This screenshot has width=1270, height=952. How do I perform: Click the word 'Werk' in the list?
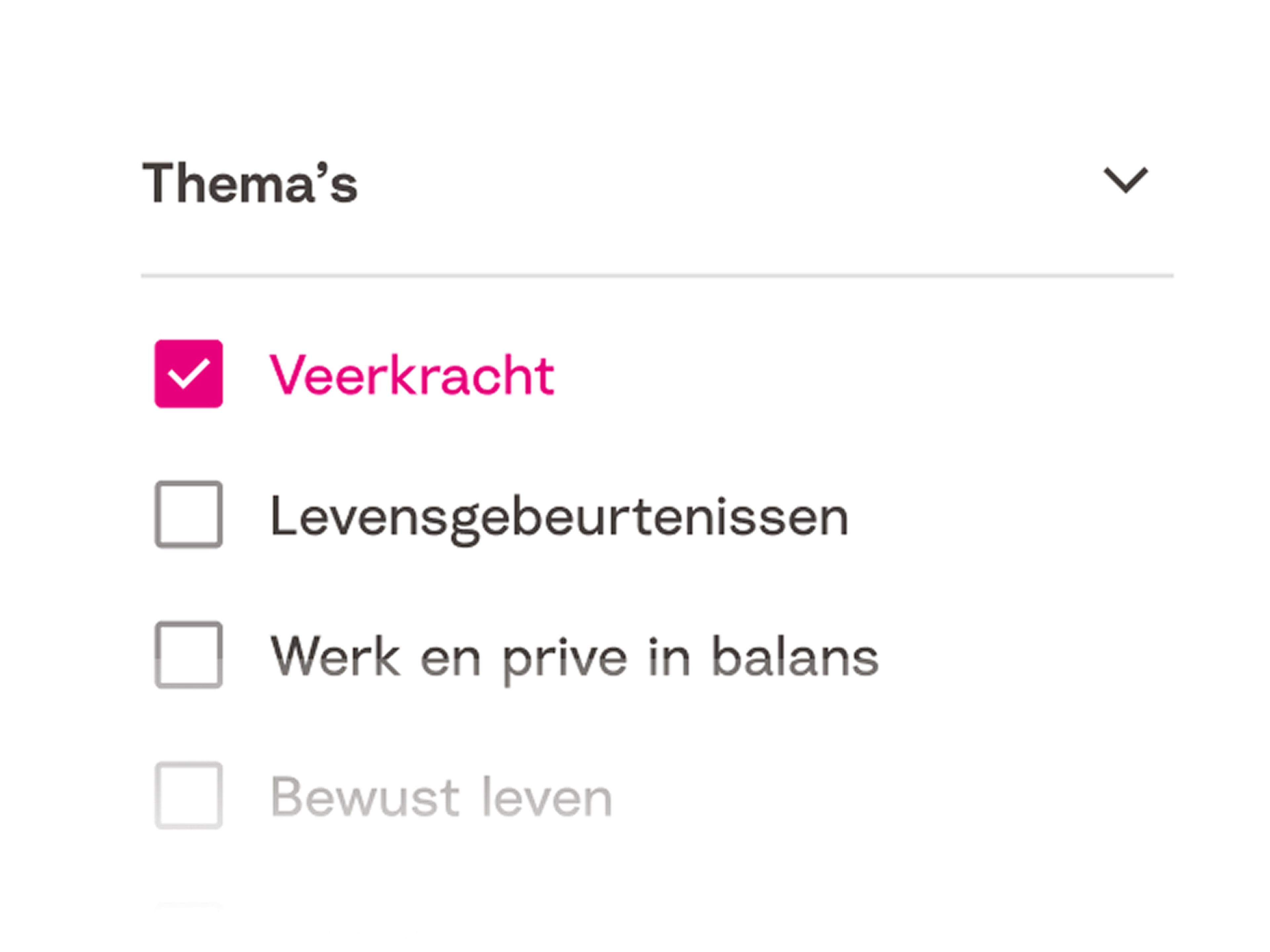[335, 656]
